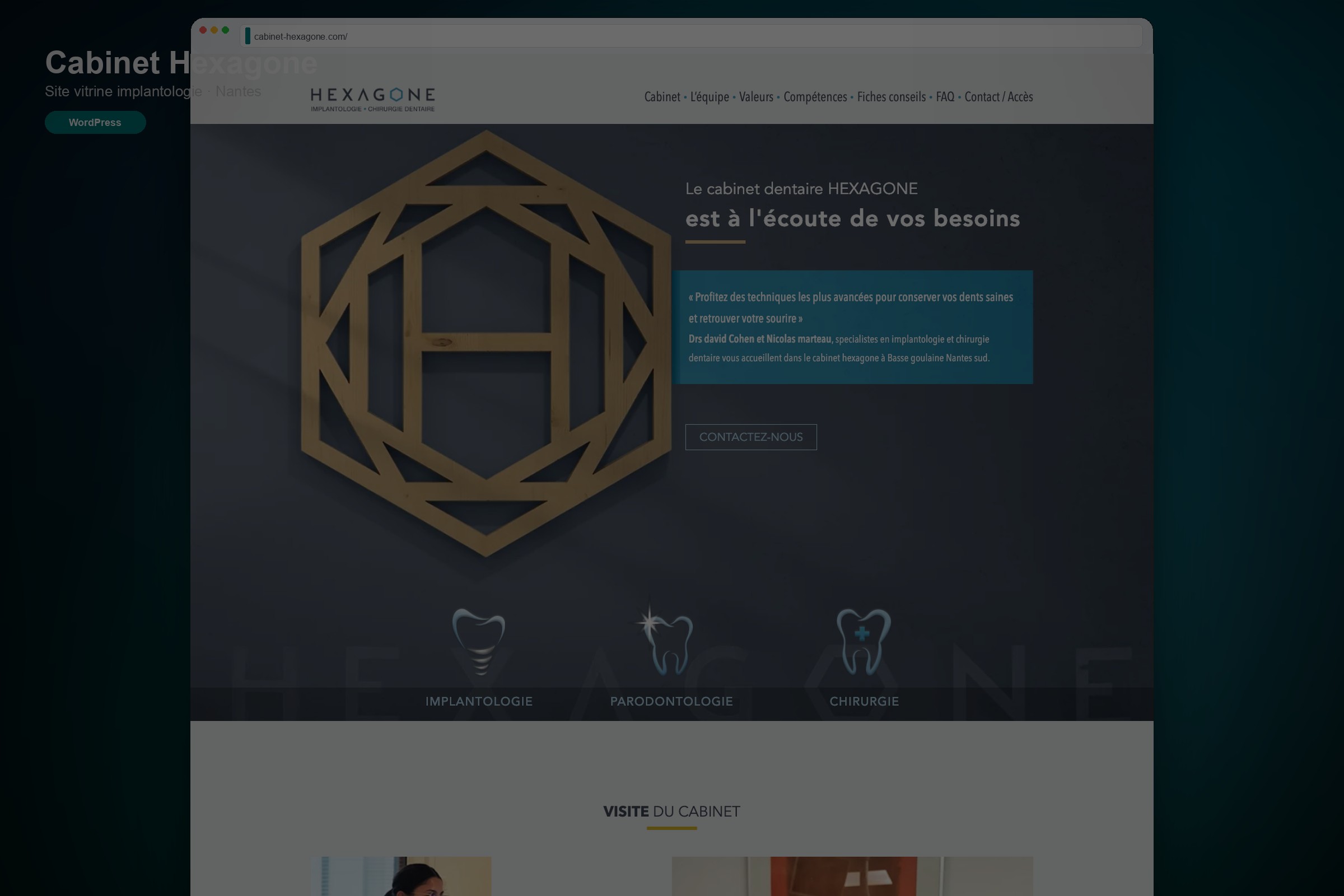The width and height of the screenshot is (1344, 896).
Task: Click the cabinet-hexagone.com address bar
Action: pyautogui.click(x=692, y=36)
